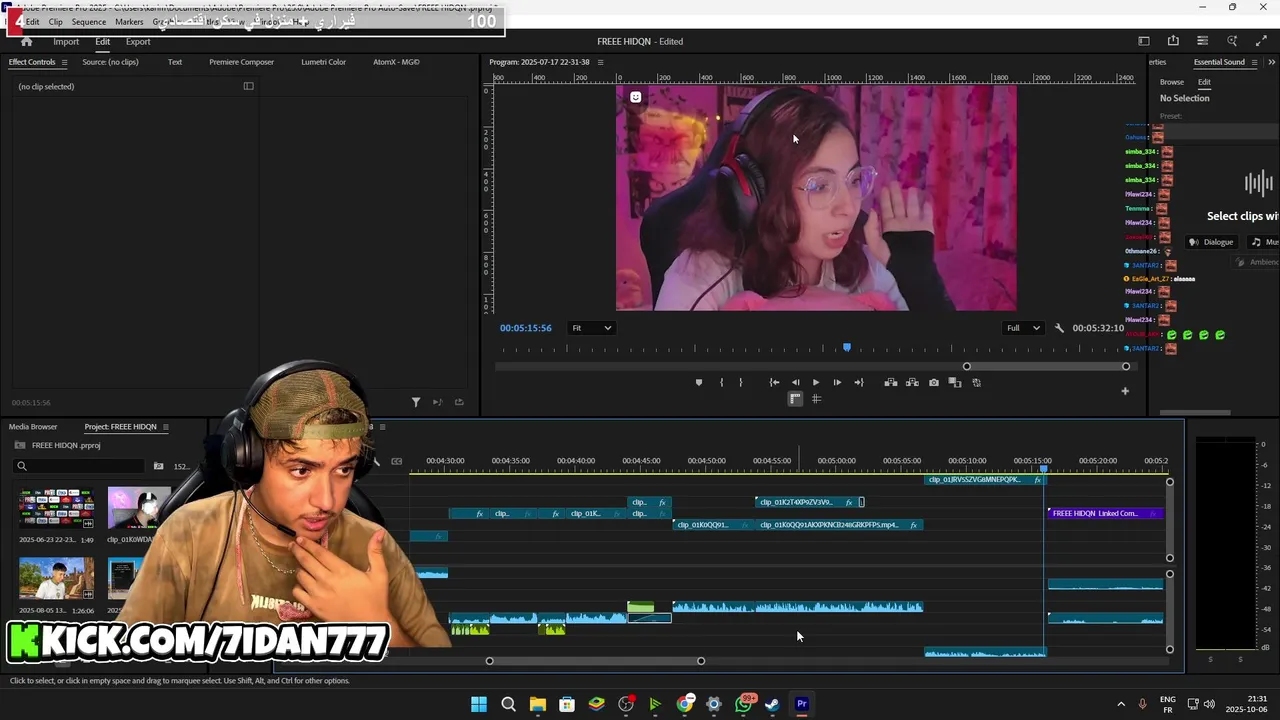Open the Text panel tab
The height and width of the screenshot is (720, 1280).
(175, 62)
